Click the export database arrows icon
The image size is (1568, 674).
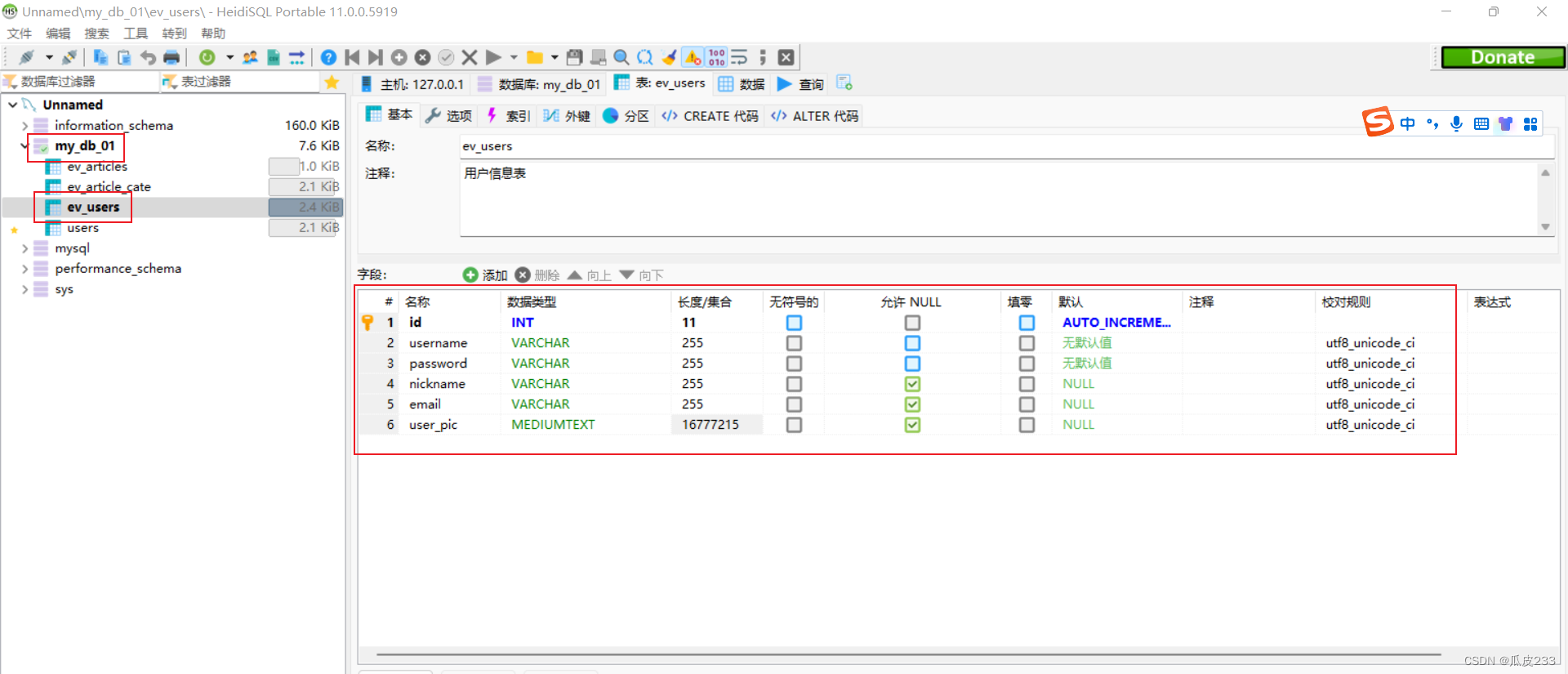(297, 57)
